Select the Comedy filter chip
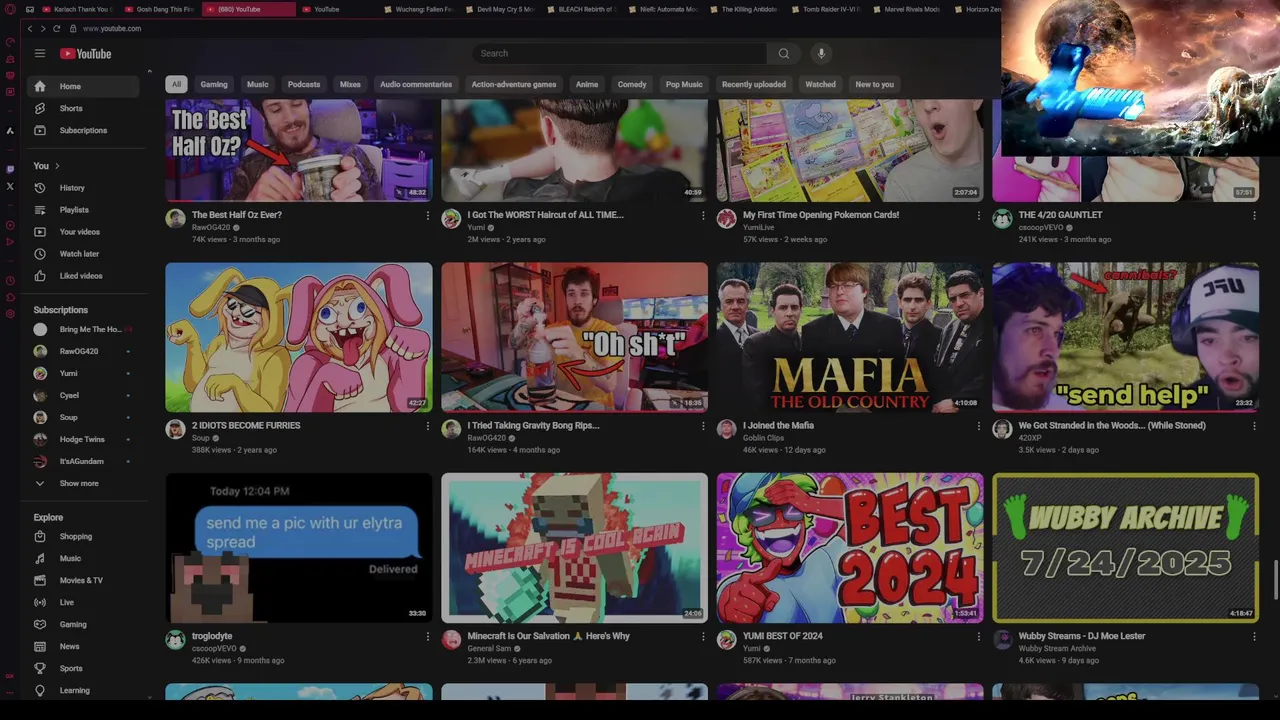This screenshot has width=1280, height=720. coord(632,84)
